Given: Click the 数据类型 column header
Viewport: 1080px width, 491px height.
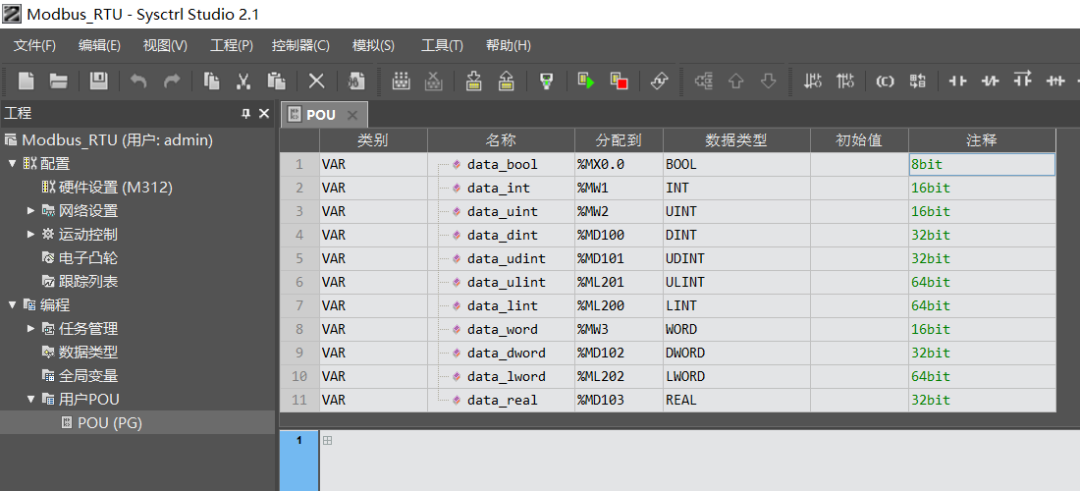Looking at the screenshot, I should click(x=736, y=140).
